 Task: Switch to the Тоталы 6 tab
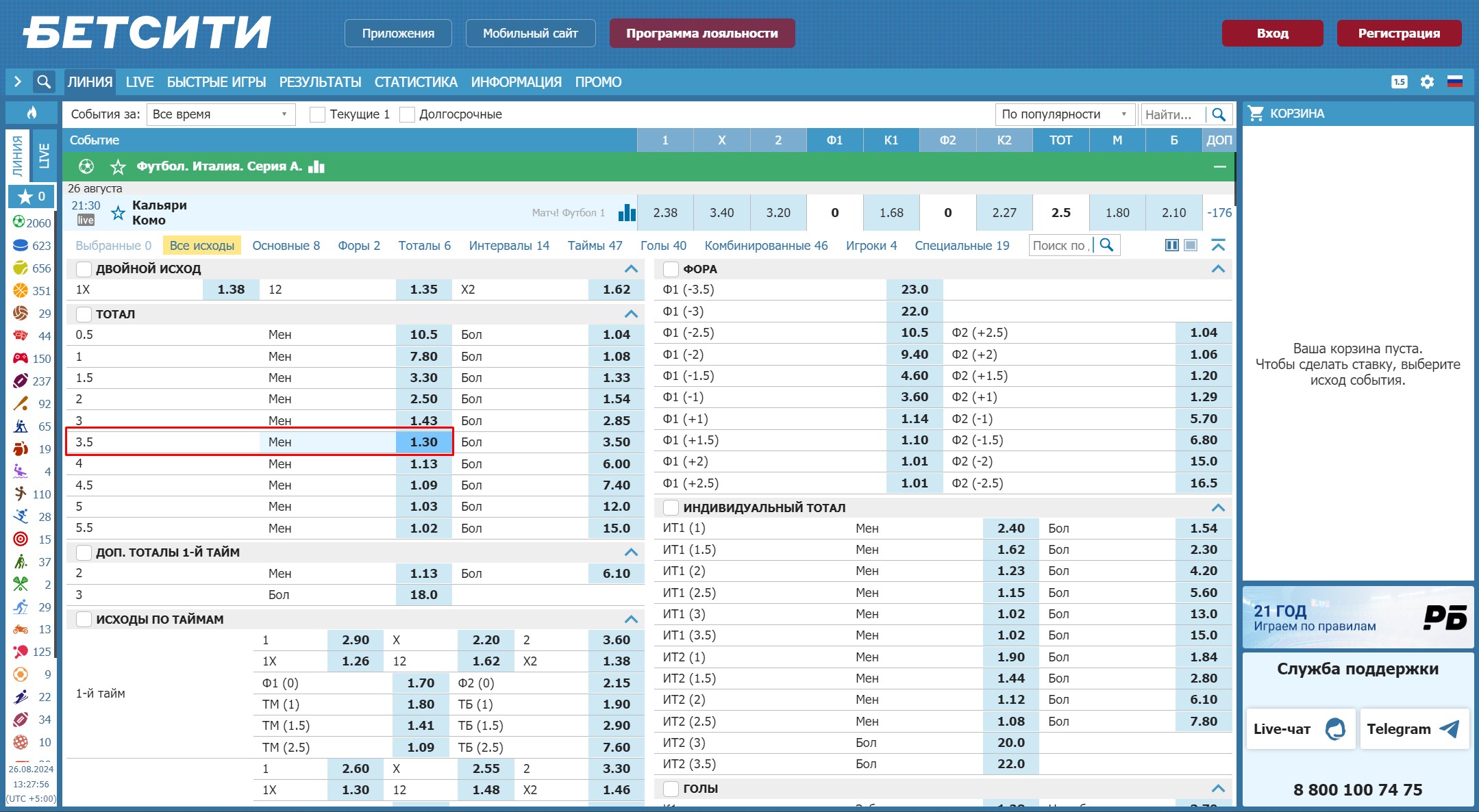[424, 246]
